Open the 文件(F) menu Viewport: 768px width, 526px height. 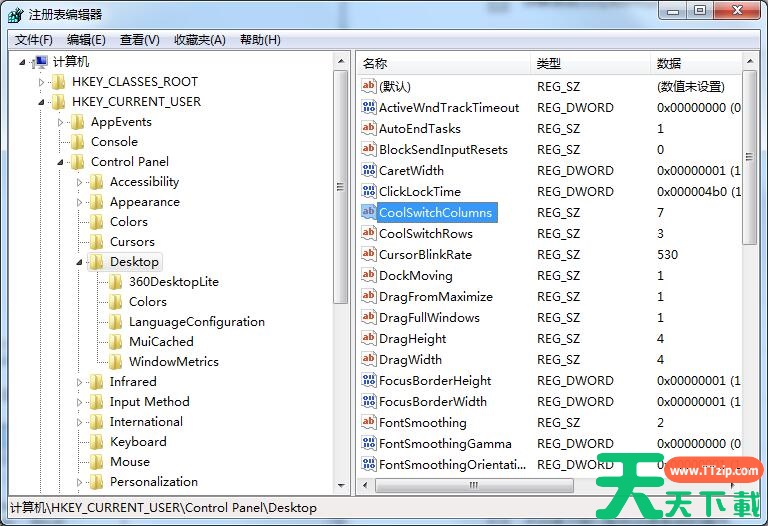(33, 40)
